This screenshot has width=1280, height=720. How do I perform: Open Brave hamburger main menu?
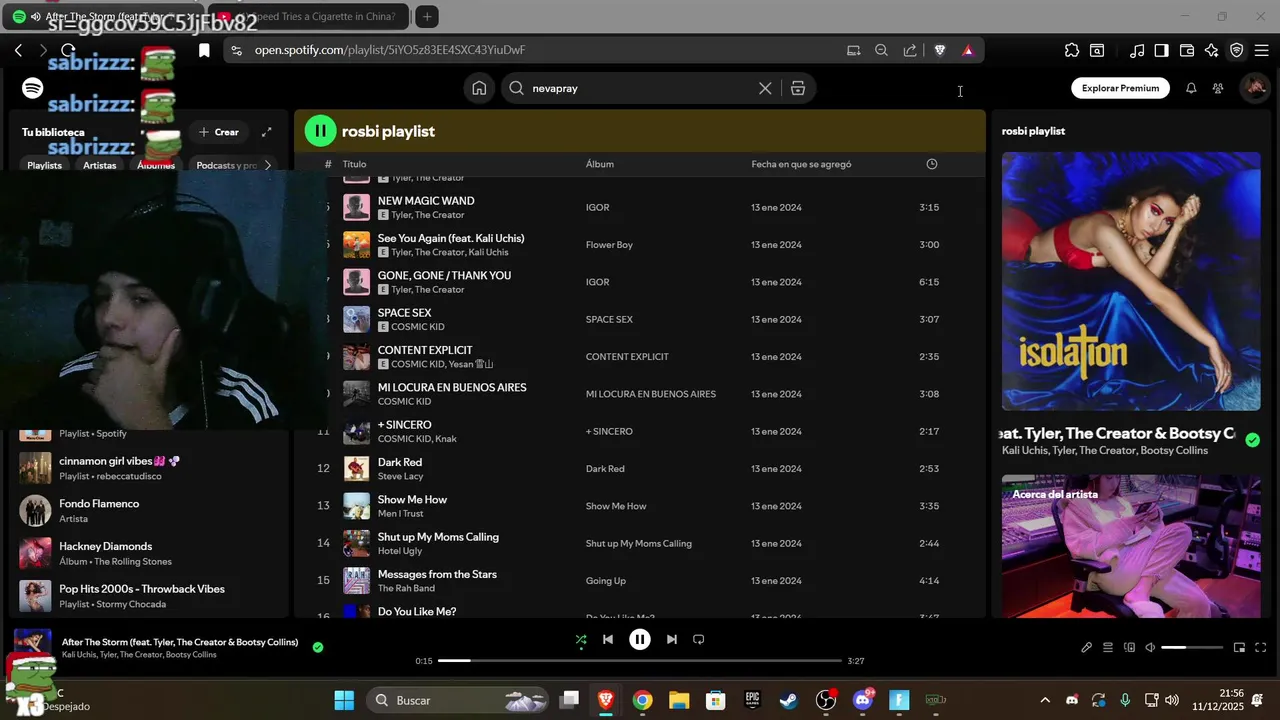(1261, 50)
